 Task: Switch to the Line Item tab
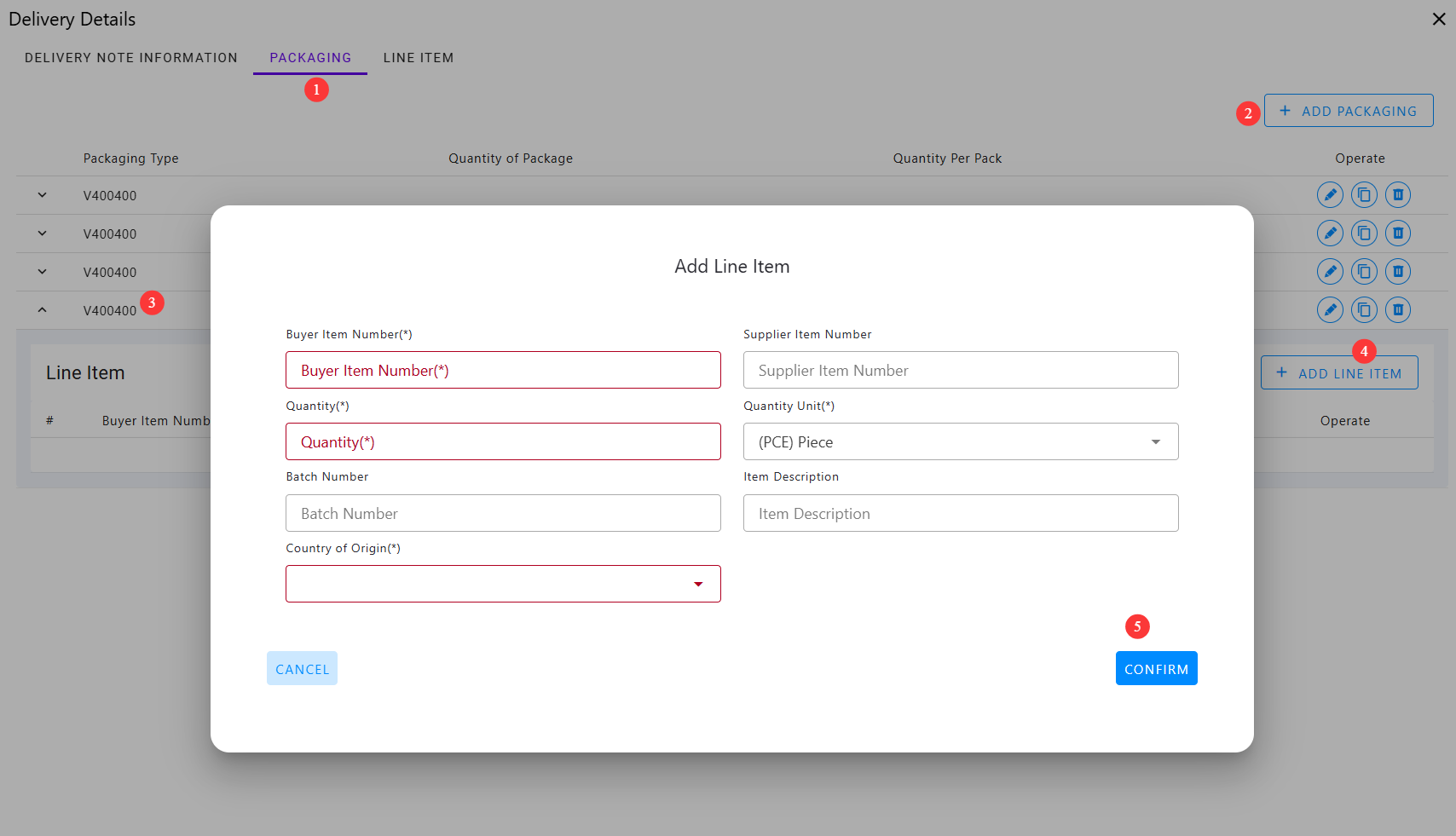point(418,58)
